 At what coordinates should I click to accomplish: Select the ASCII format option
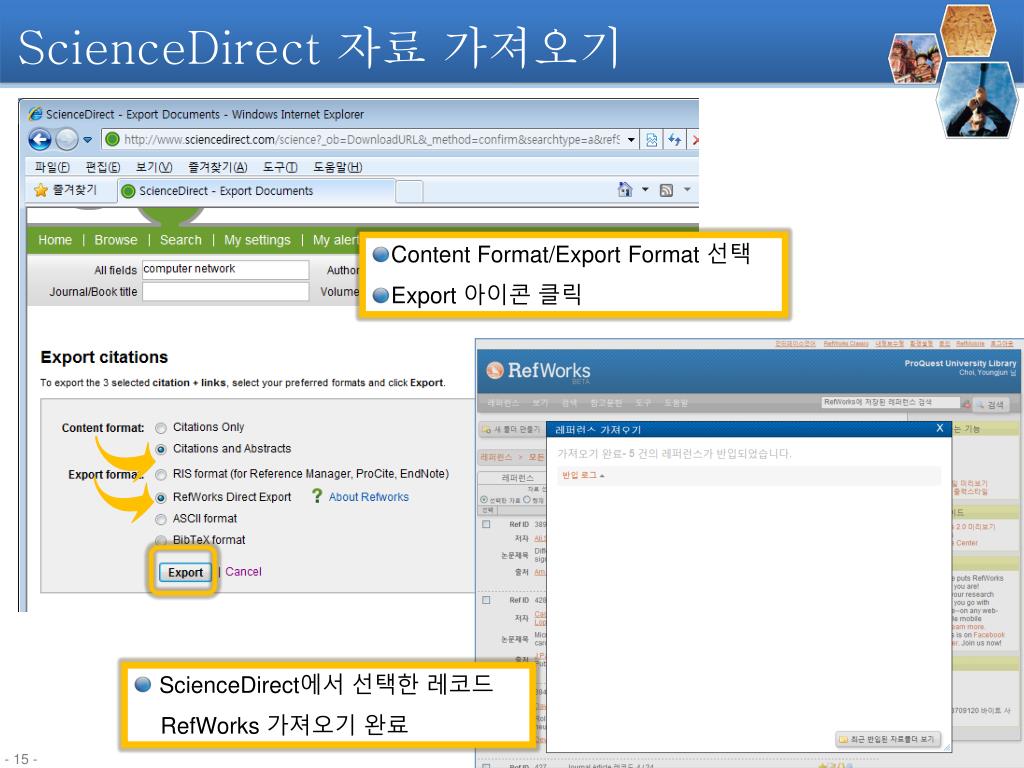coord(161,519)
